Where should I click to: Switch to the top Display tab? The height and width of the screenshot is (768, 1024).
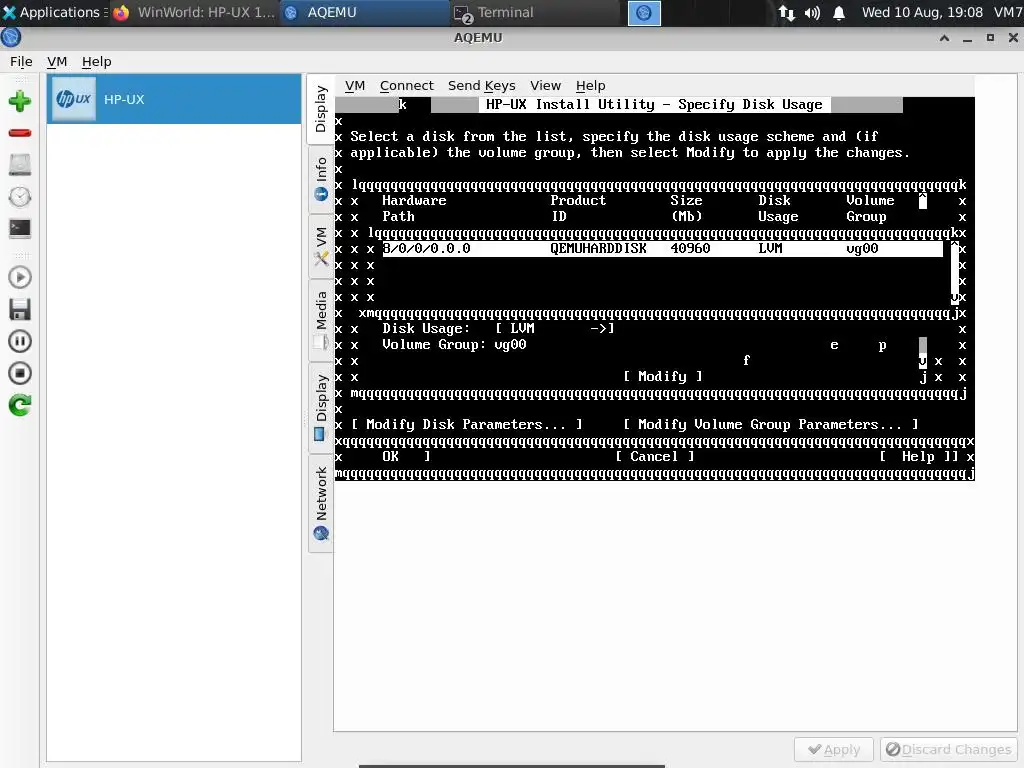click(321, 109)
